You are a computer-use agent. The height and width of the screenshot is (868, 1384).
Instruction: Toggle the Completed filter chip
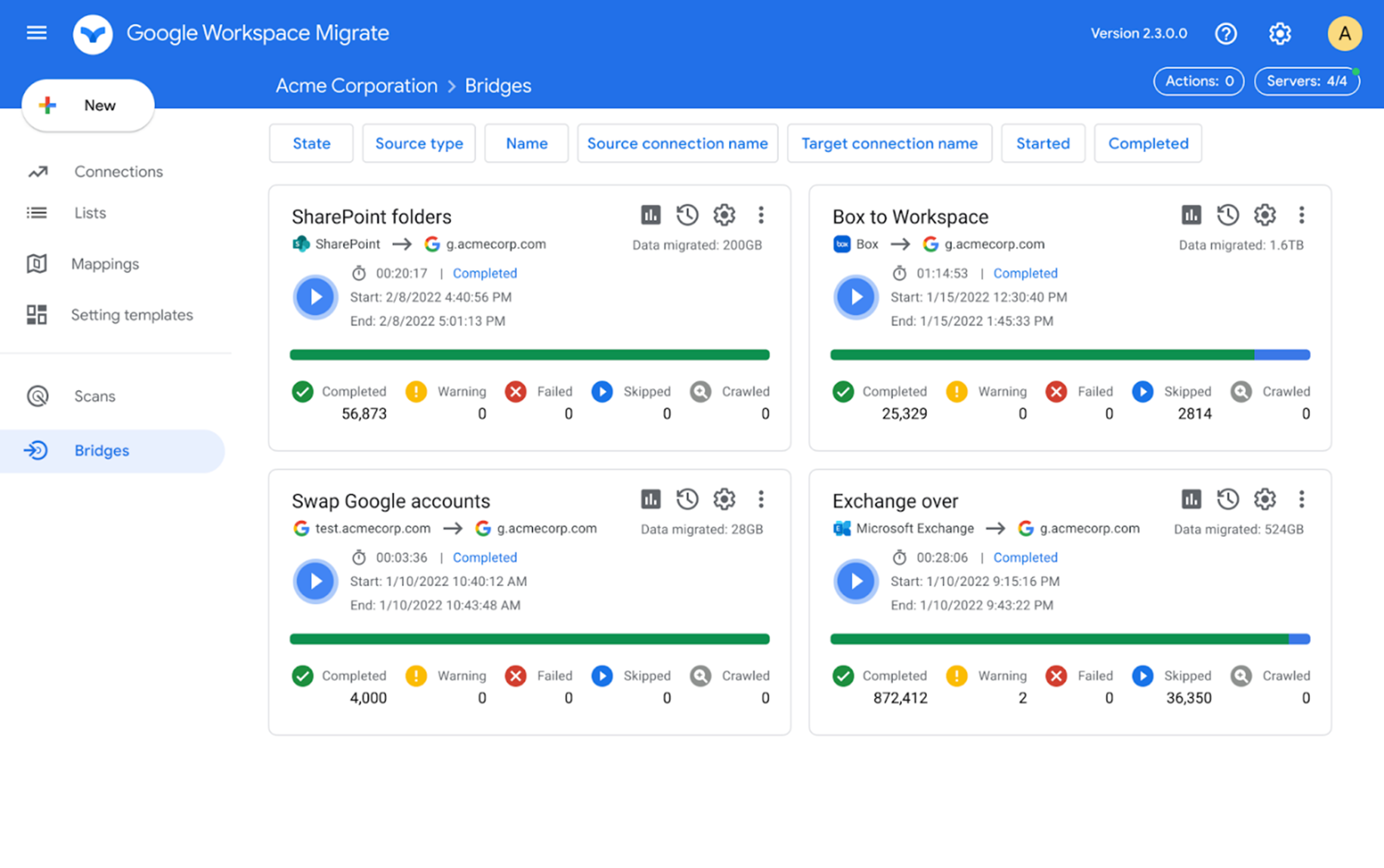[1148, 143]
